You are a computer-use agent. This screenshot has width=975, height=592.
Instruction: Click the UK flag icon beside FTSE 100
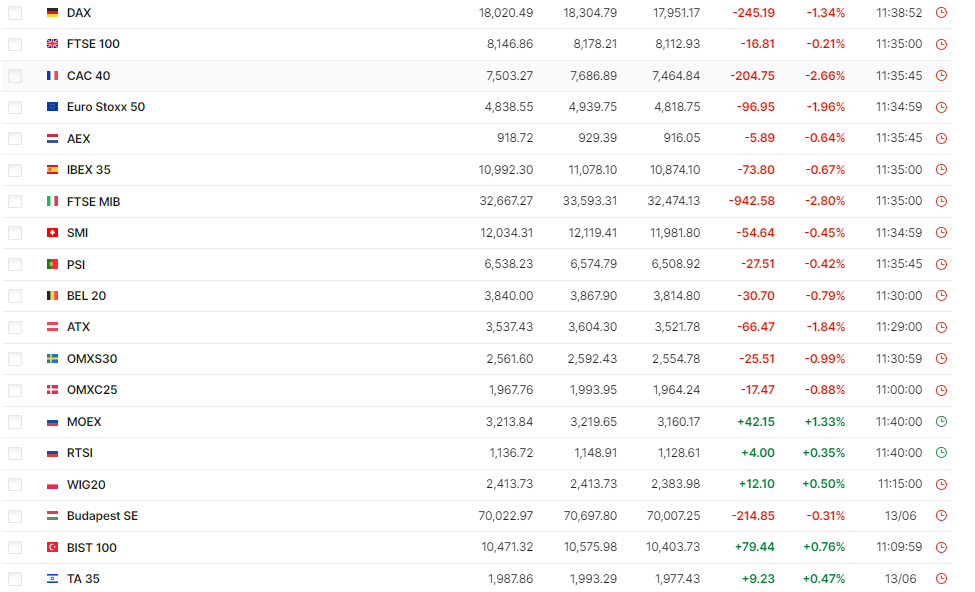tap(52, 44)
